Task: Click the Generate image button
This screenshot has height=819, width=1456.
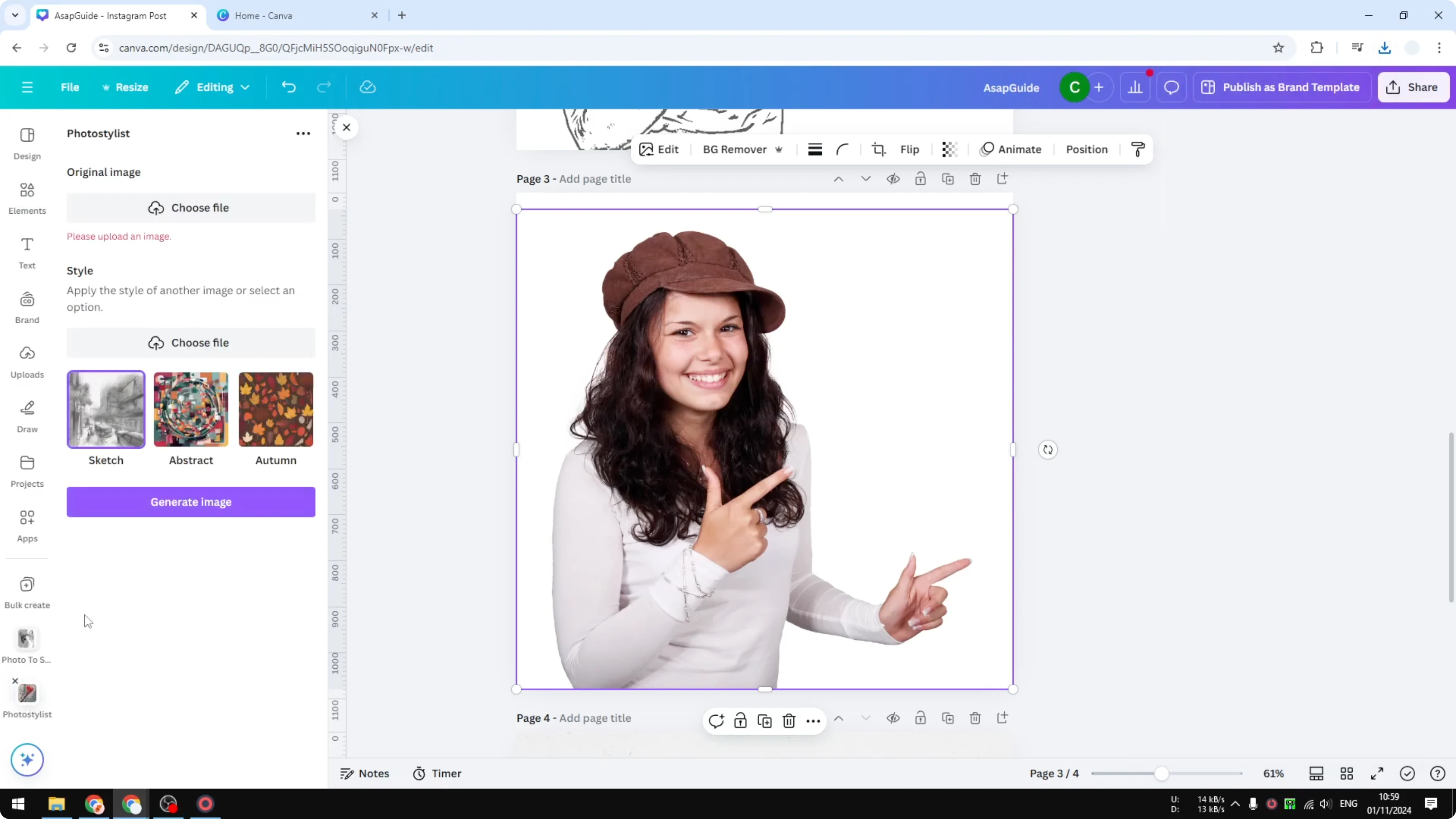Action: coord(190,502)
